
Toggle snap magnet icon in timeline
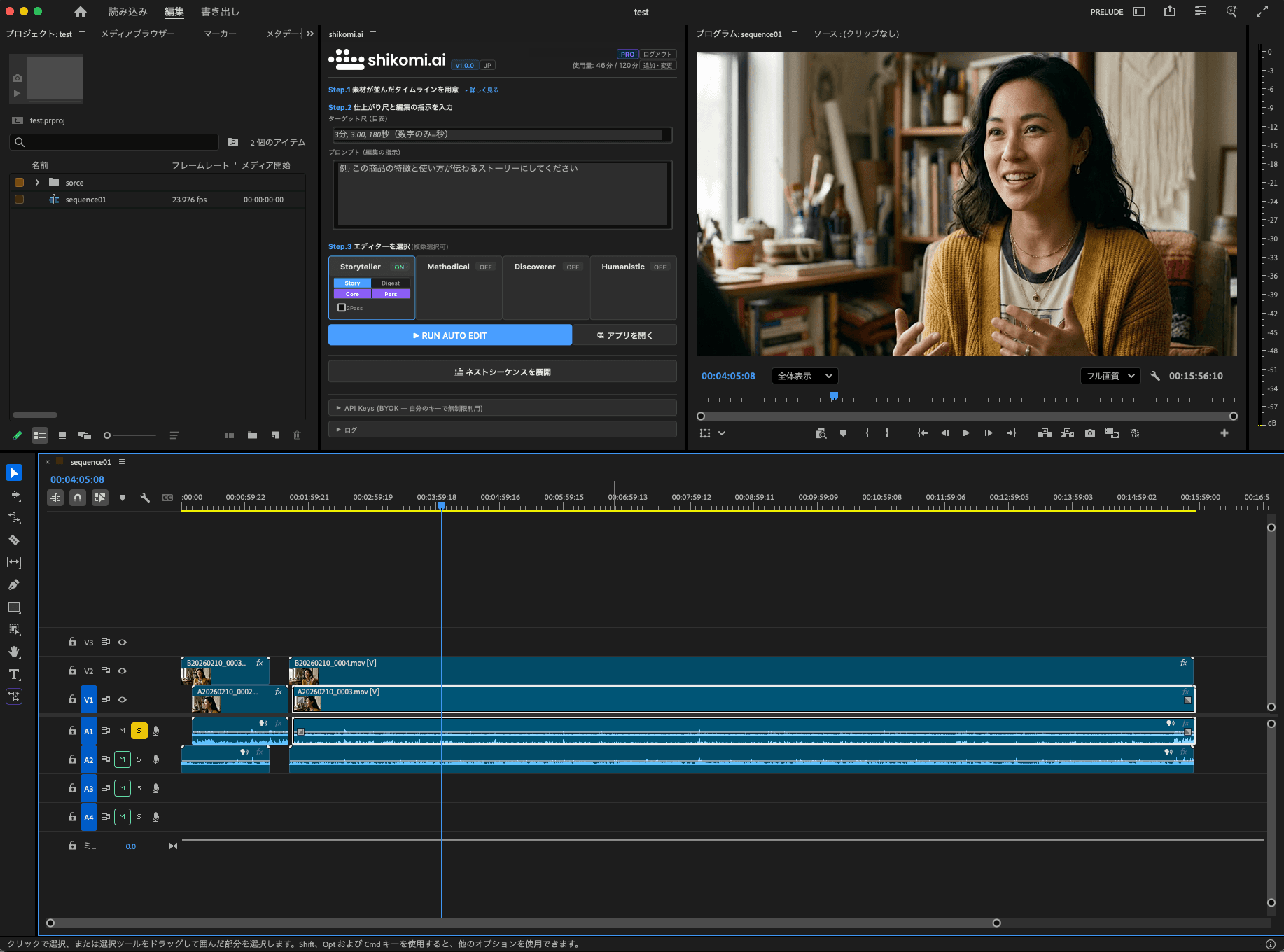click(x=78, y=498)
